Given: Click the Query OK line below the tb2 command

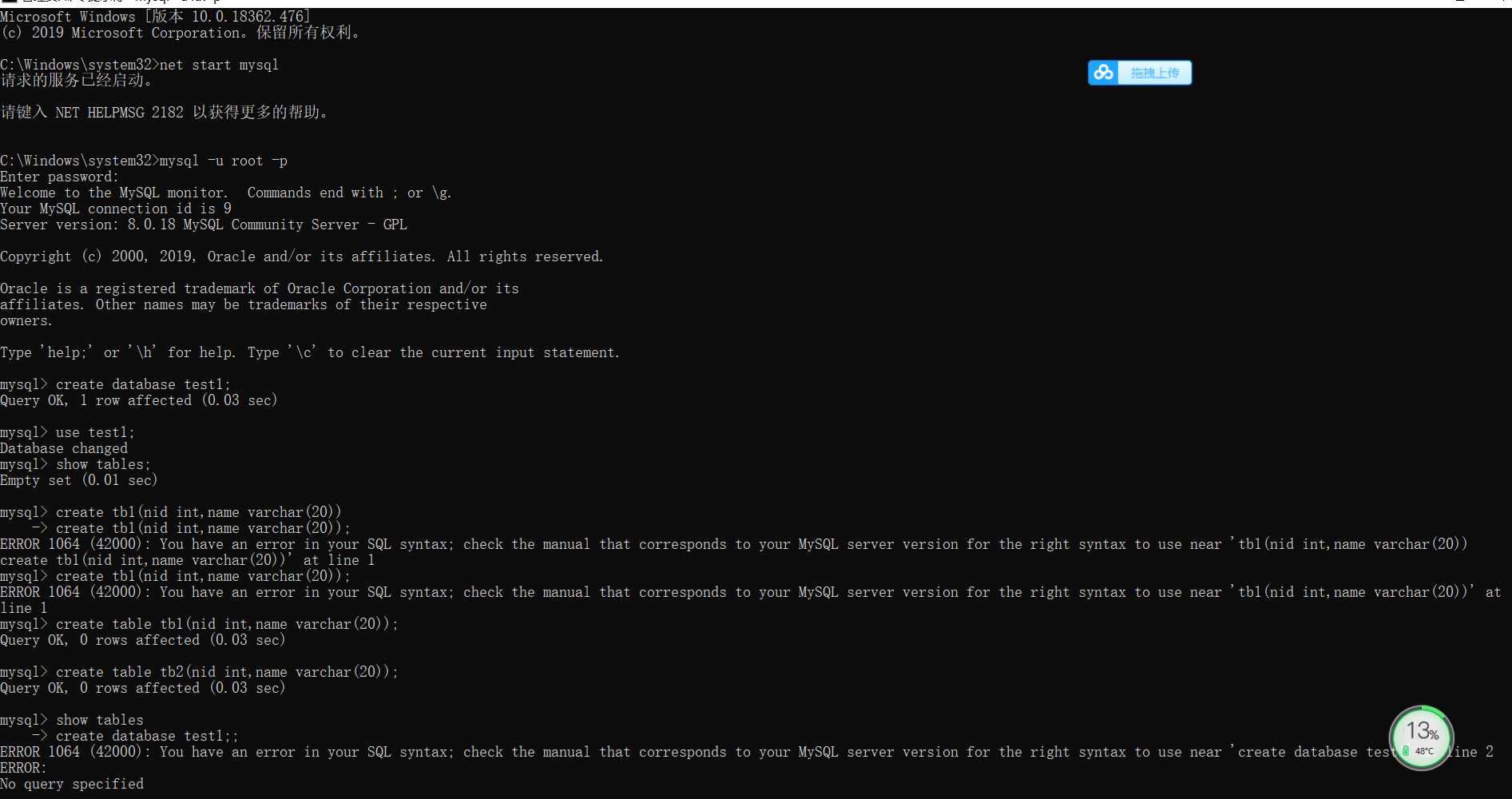Looking at the screenshot, I should 143,688.
